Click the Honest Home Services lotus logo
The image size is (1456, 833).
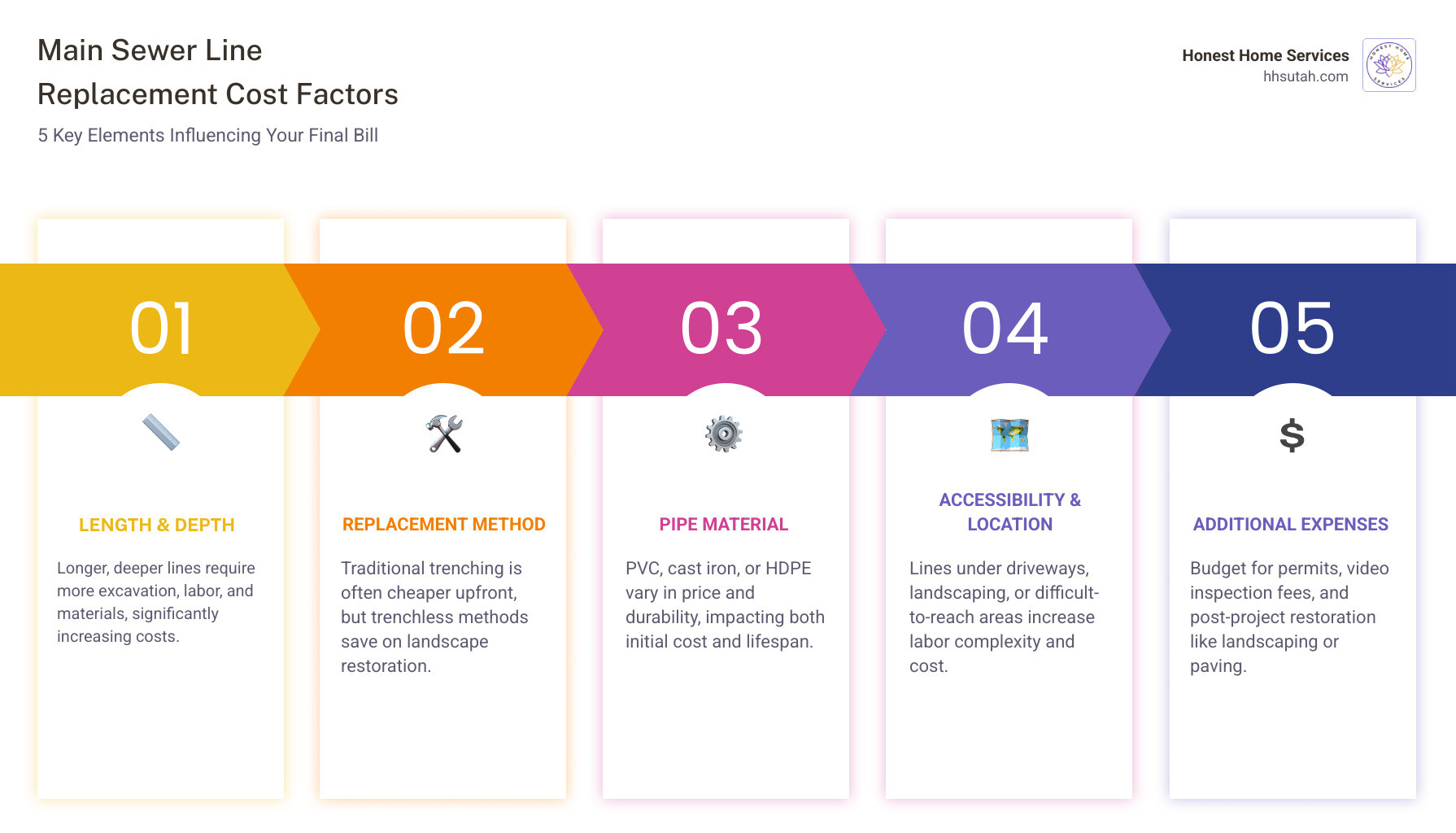tap(1389, 65)
